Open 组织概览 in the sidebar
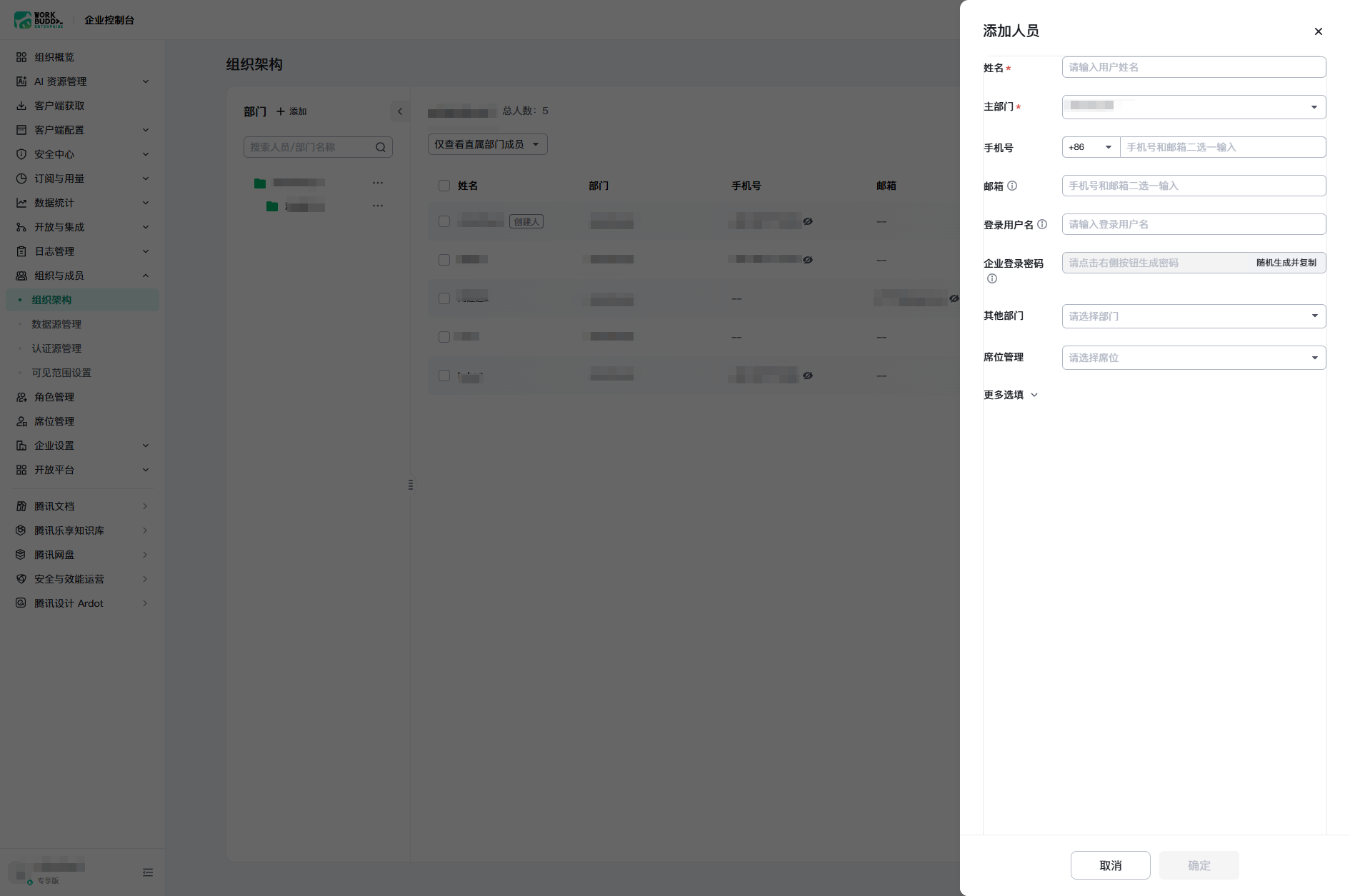 [82, 57]
